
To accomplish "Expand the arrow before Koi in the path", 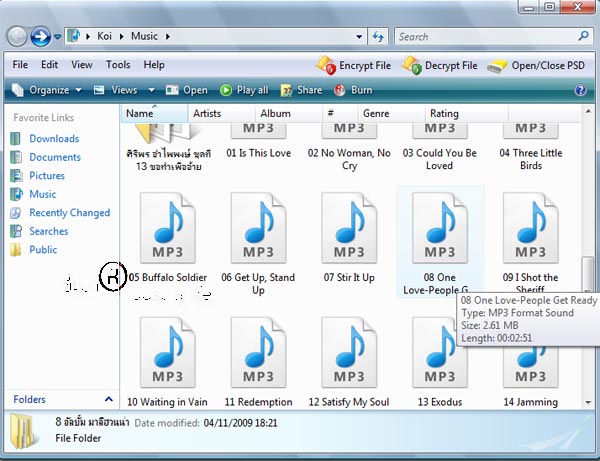I will 88,37.
